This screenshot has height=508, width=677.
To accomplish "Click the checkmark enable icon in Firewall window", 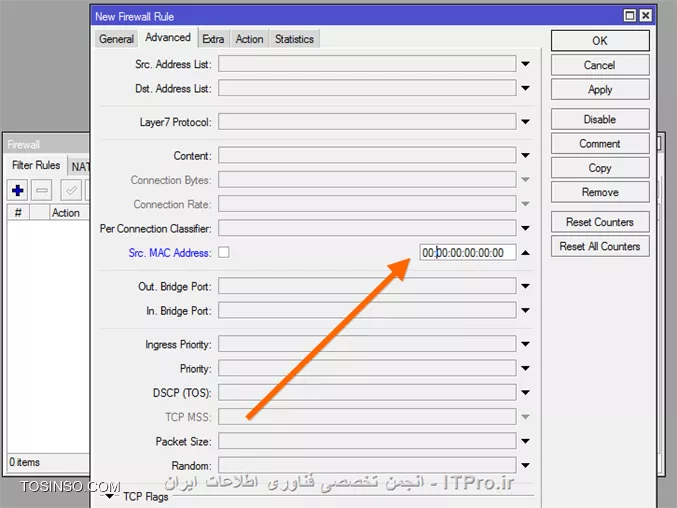I will coord(71,190).
